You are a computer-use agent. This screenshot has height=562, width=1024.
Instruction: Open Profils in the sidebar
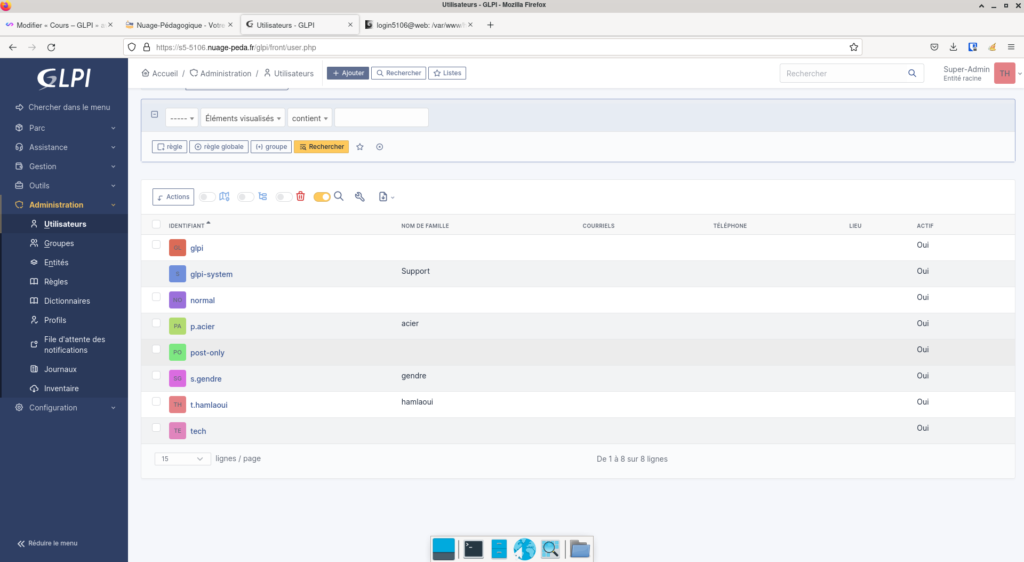click(x=55, y=320)
